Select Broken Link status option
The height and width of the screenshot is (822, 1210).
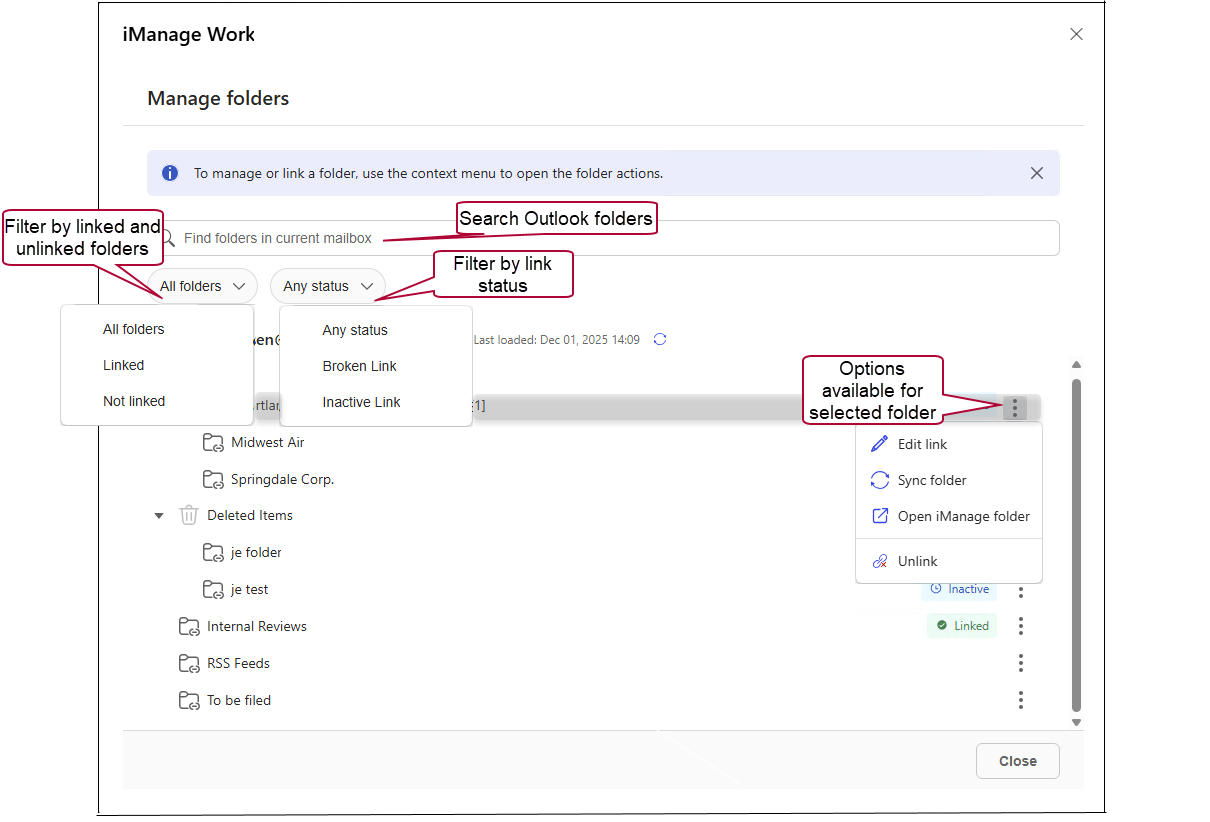[360, 366]
